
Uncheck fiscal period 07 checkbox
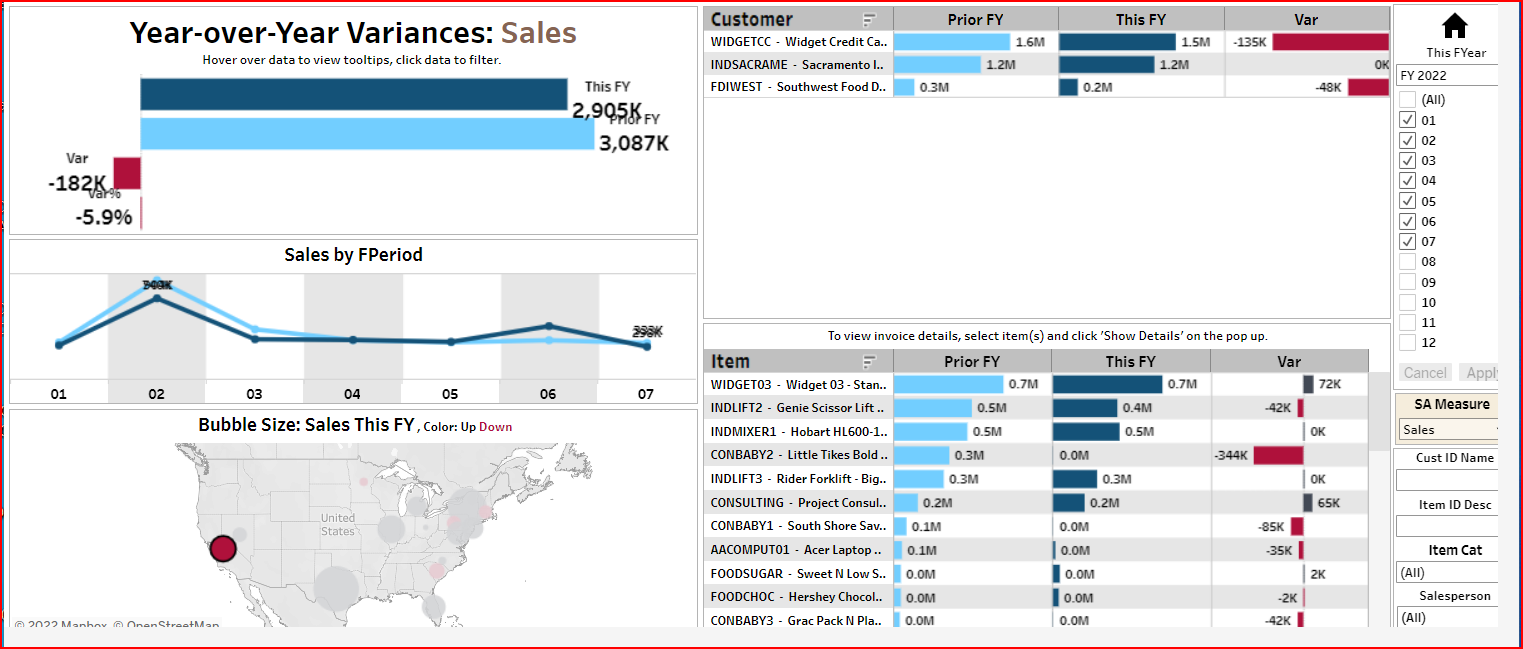[x=1407, y=241]
